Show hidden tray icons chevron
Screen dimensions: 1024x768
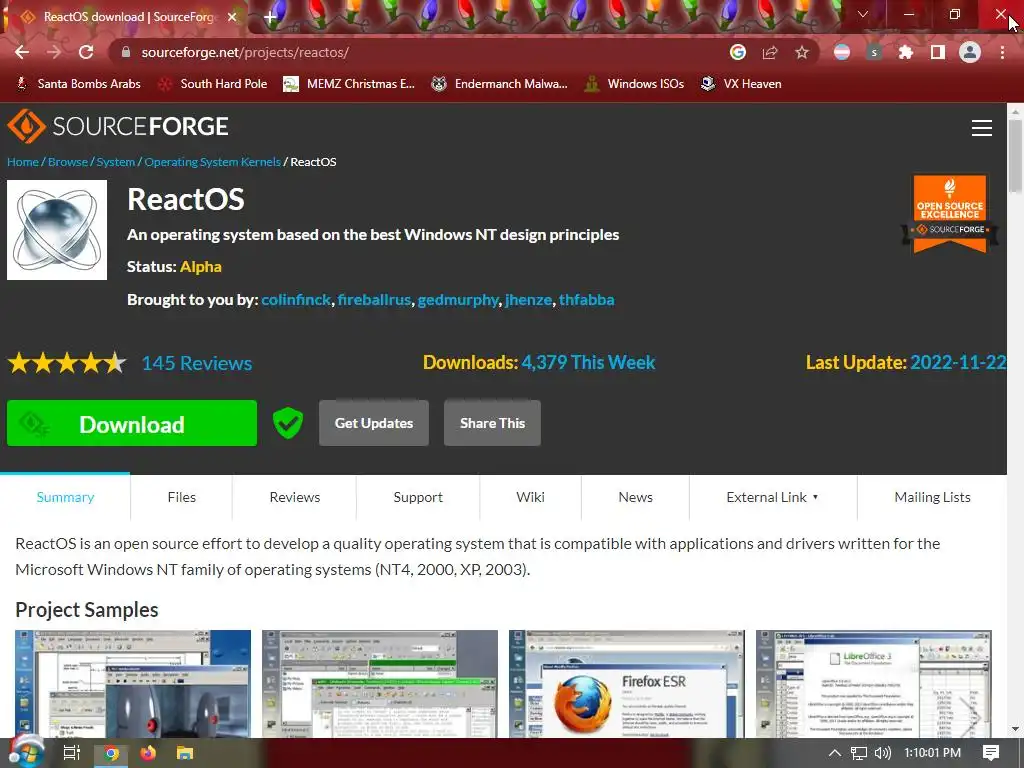tap(834, 753)
